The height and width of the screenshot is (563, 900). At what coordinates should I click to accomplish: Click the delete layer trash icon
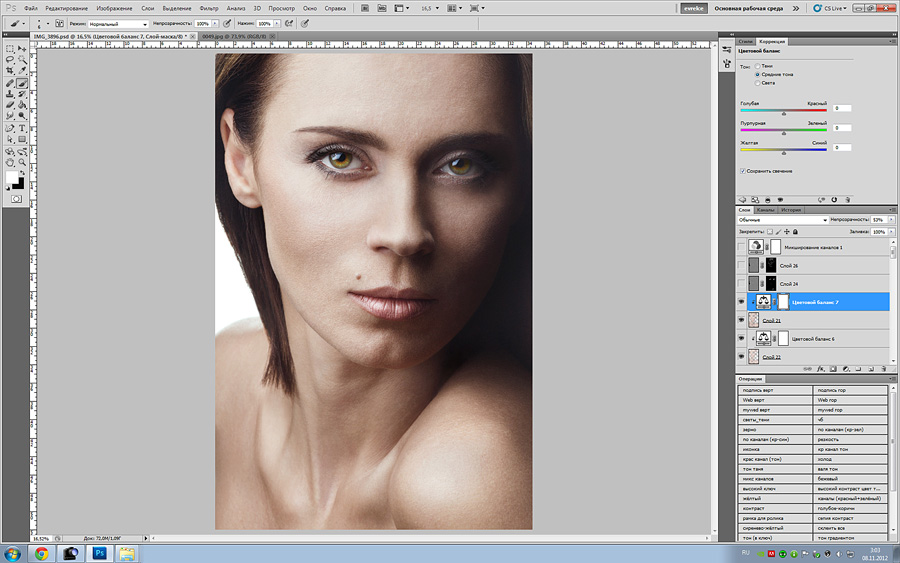(x=883, y=369)
